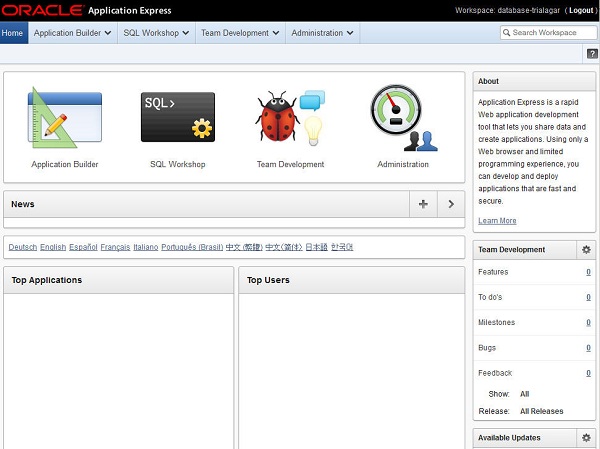The height and width of the screenshot is (449, 600).
Task: Click the Oracle Application Express logo
Action: [x=86, y=10]
